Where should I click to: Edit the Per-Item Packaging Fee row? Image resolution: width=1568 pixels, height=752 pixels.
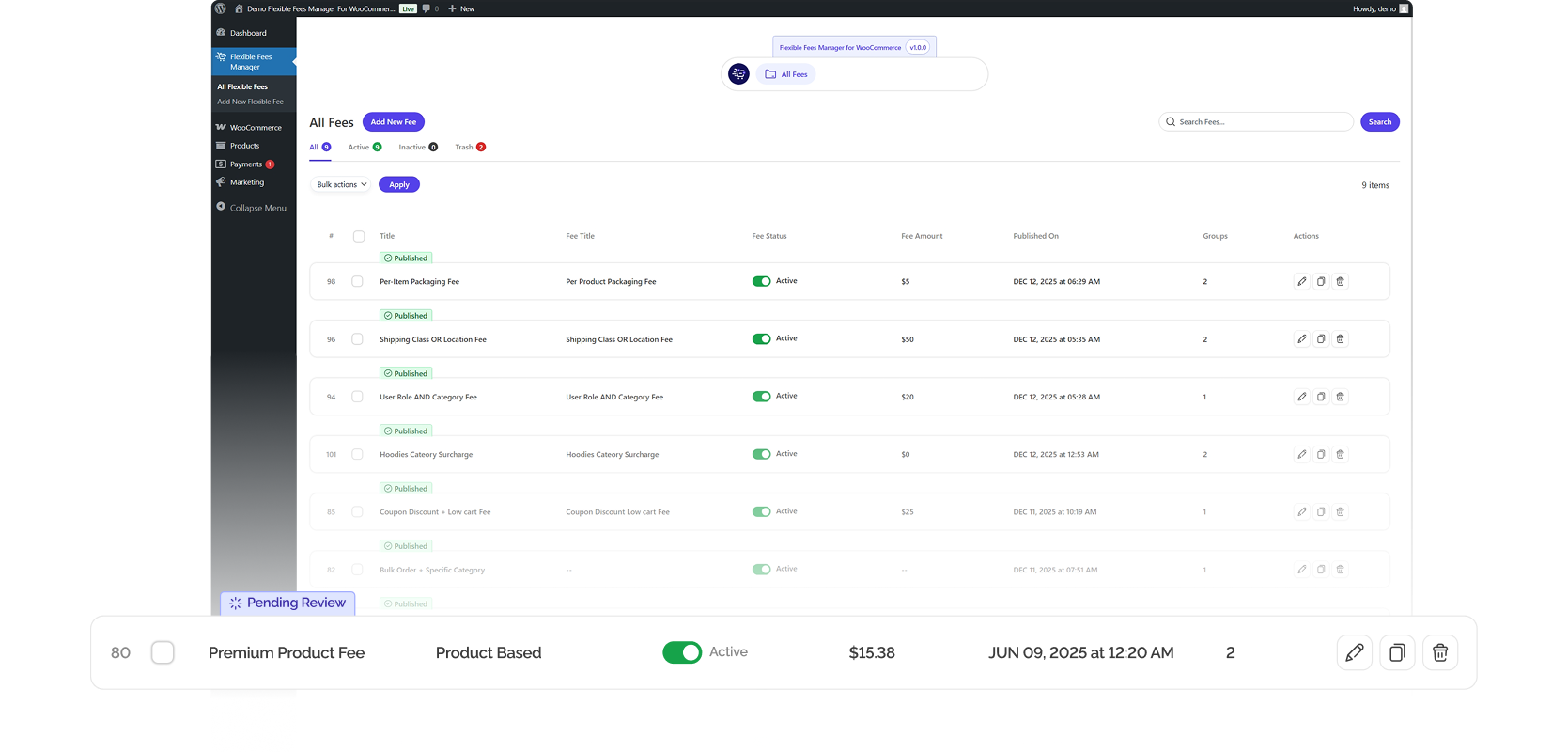(x=1301, y=281)
